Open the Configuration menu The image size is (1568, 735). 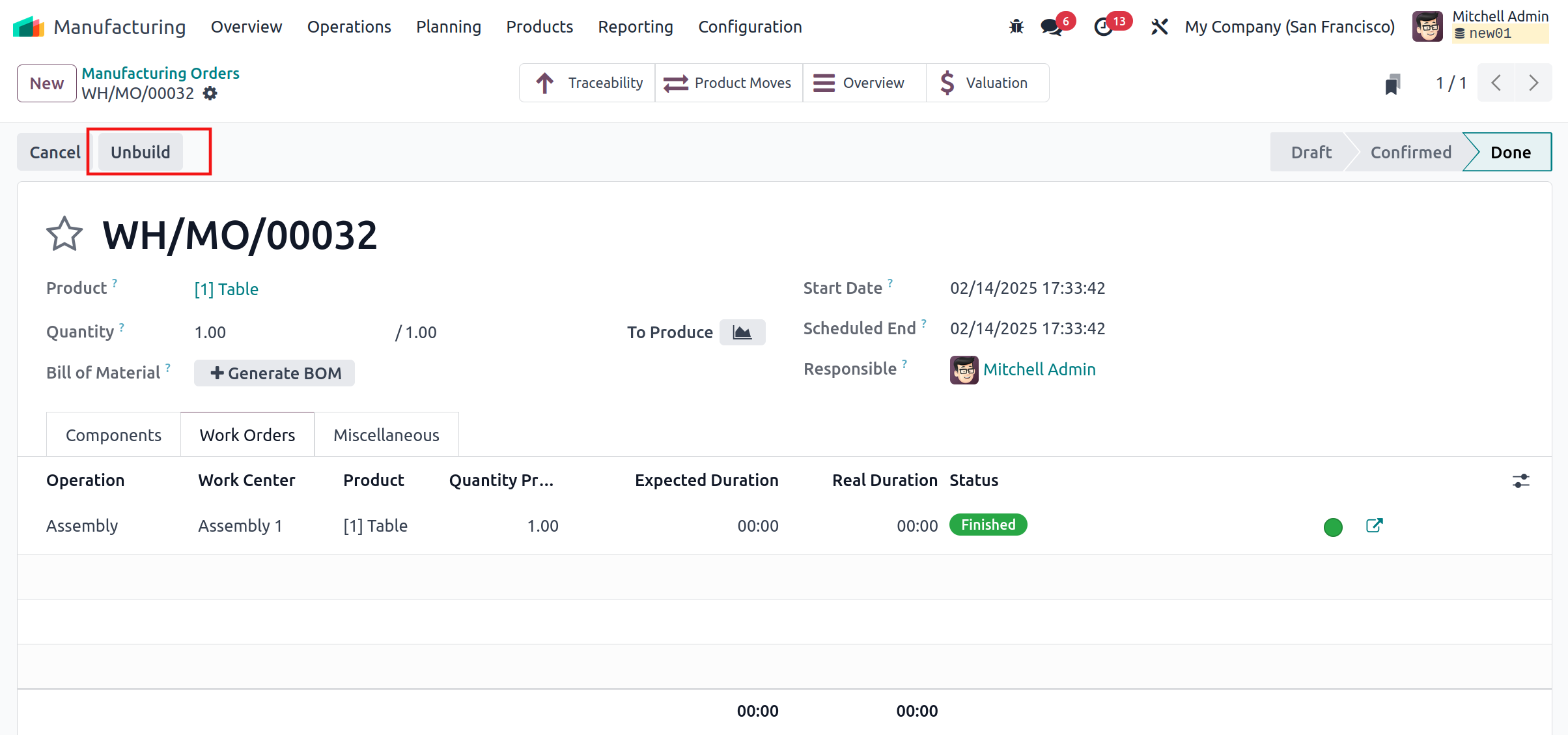click(749, 27)
